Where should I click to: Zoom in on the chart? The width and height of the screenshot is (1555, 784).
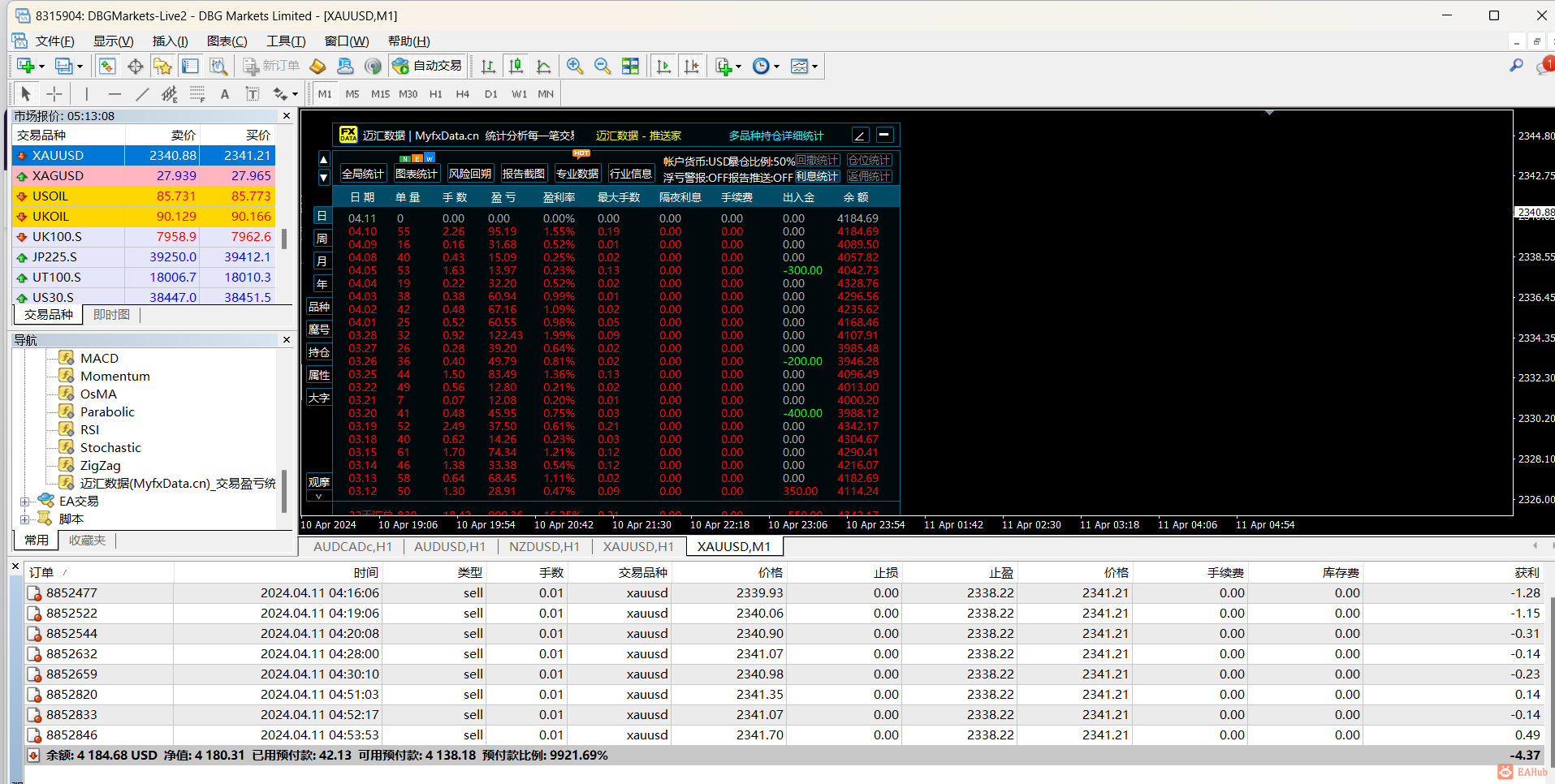(575, 67)
